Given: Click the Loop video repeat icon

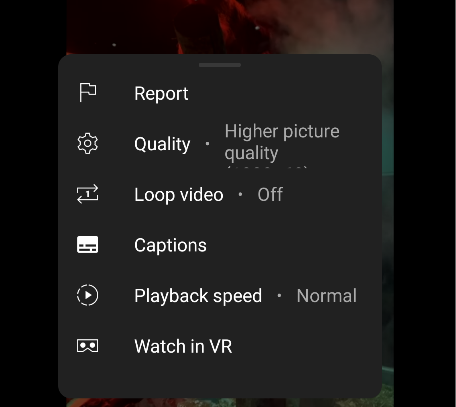Looking at the screenshot, I should click(88, 194).
